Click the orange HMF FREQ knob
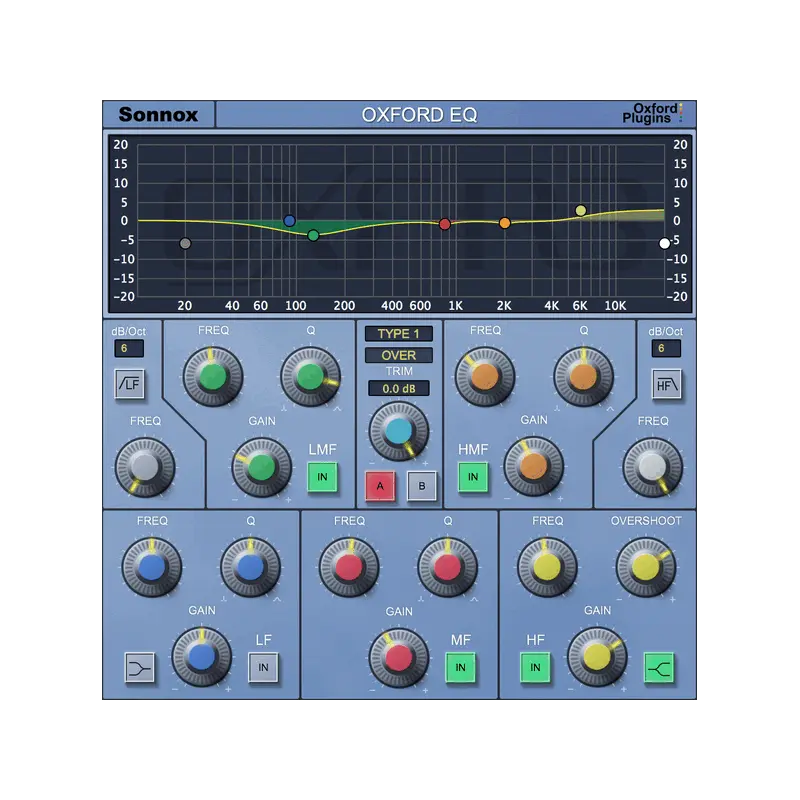This screenshot has height=800, width=800. coord(485,377)
